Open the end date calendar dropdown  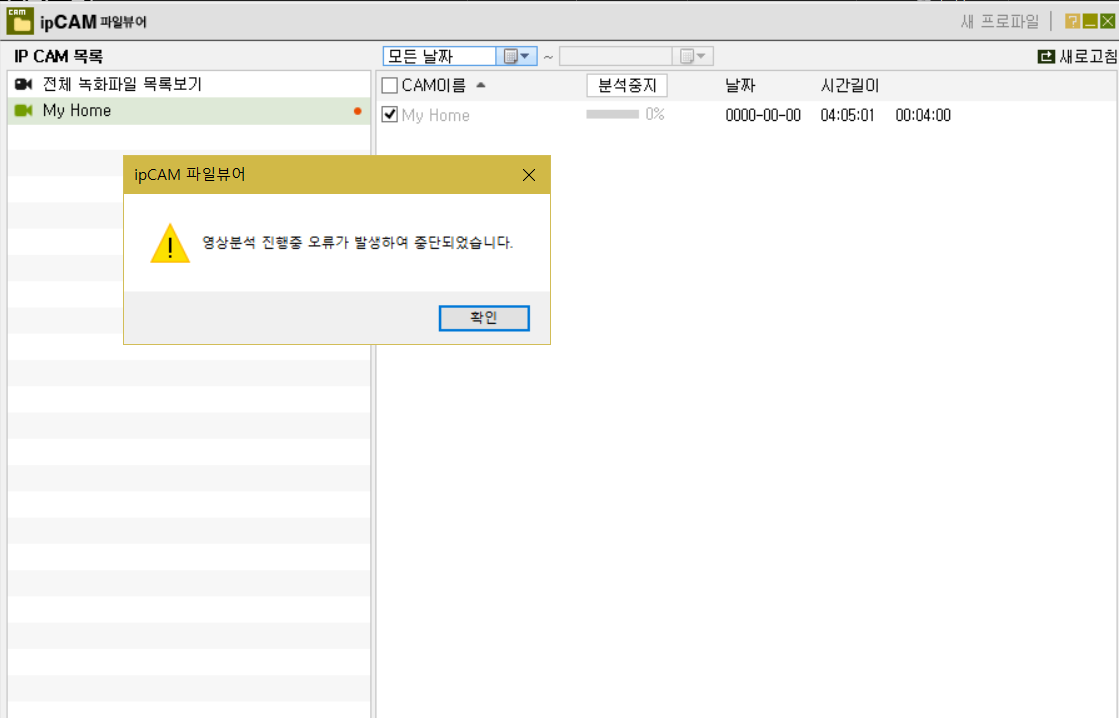click(693, 56)
